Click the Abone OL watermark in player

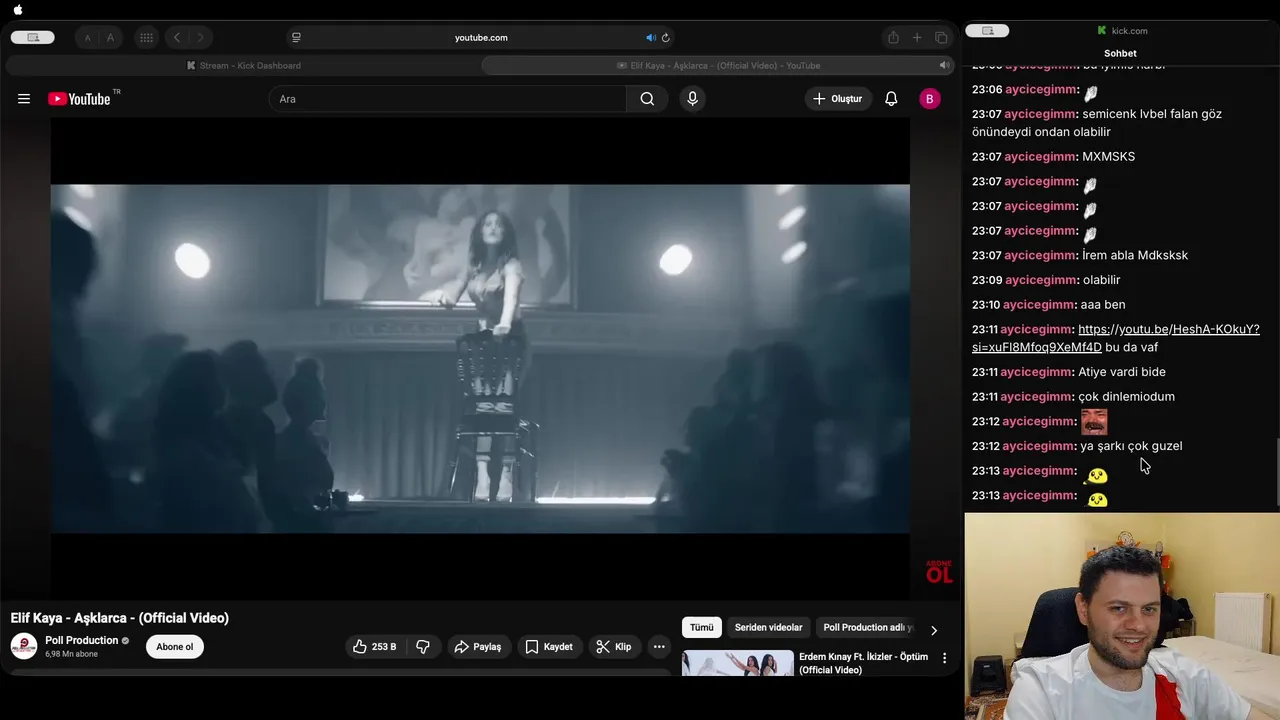point(938,572)
